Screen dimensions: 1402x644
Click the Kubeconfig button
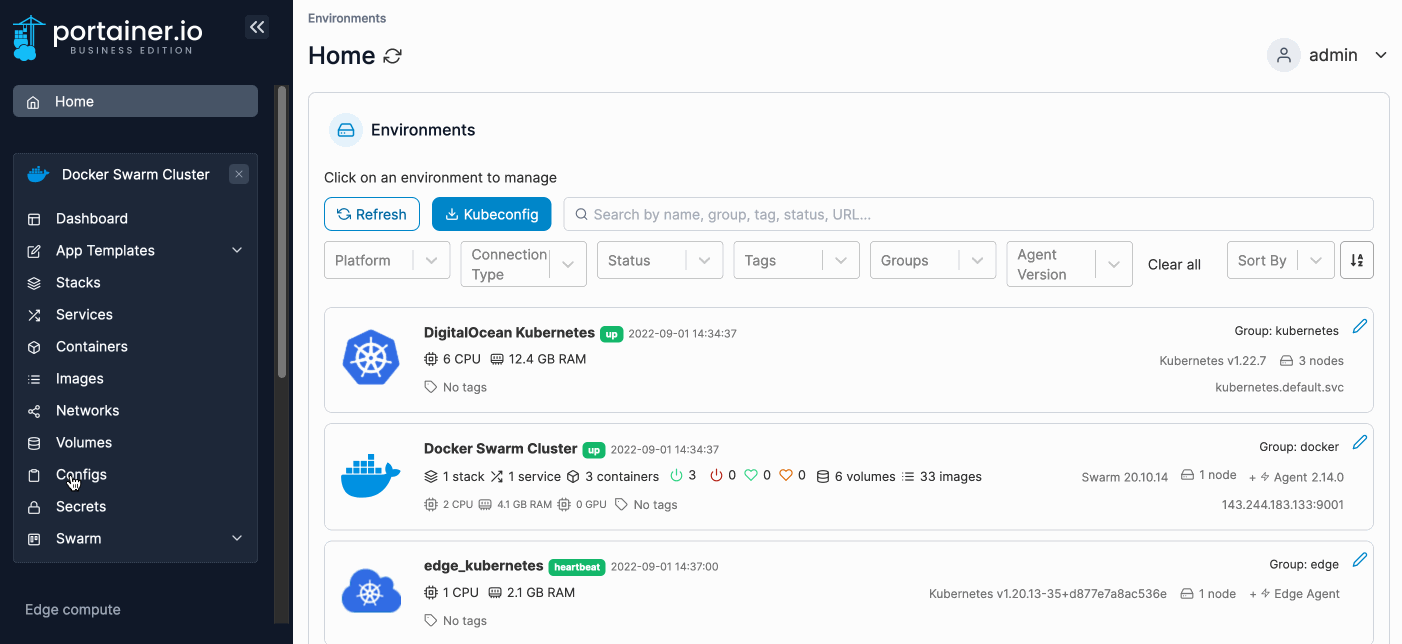pos(491,213)
